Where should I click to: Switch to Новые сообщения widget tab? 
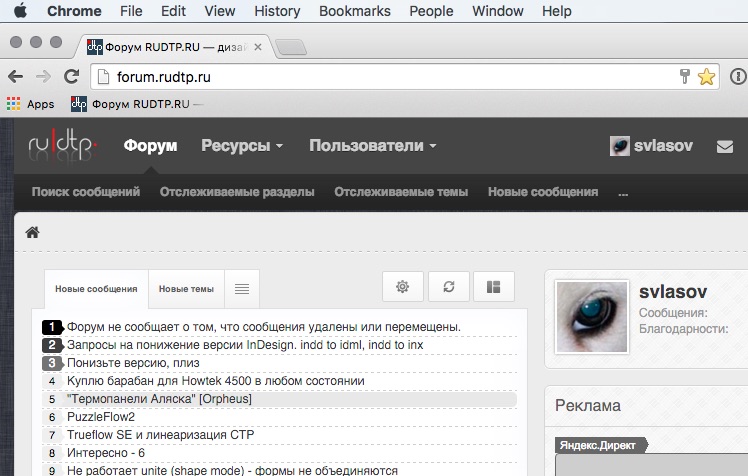tap(96, 289)
